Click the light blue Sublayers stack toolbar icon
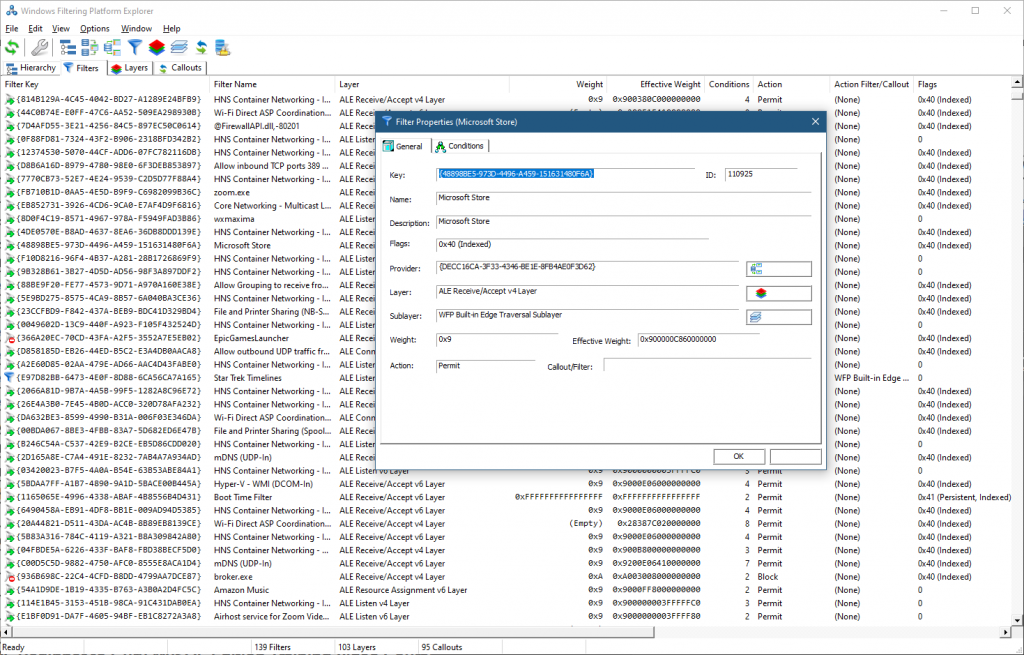The image size is (1024, 655). click(x=178, y=47)
